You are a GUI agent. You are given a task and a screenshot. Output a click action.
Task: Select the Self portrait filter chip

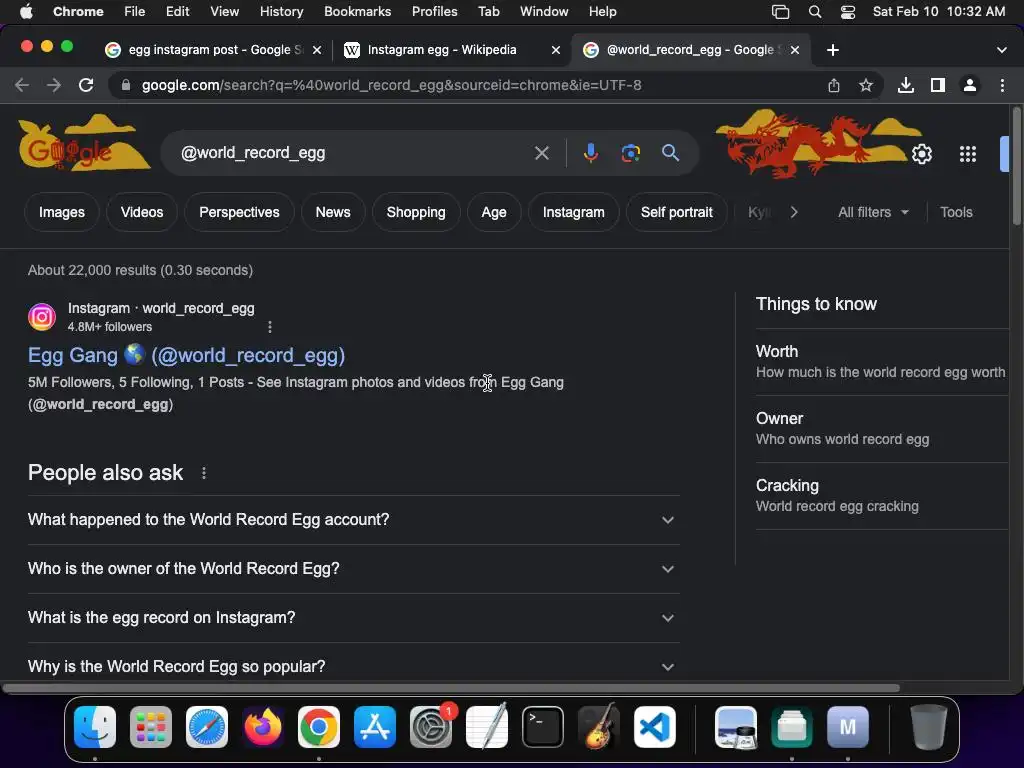[x=677, y=212]
